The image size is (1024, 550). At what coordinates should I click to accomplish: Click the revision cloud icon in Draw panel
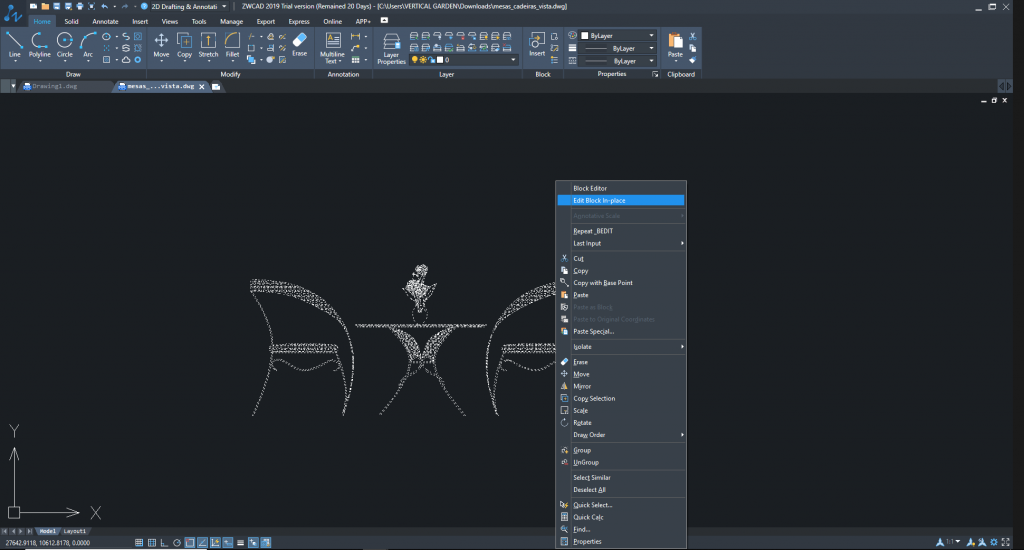(126, 59)
